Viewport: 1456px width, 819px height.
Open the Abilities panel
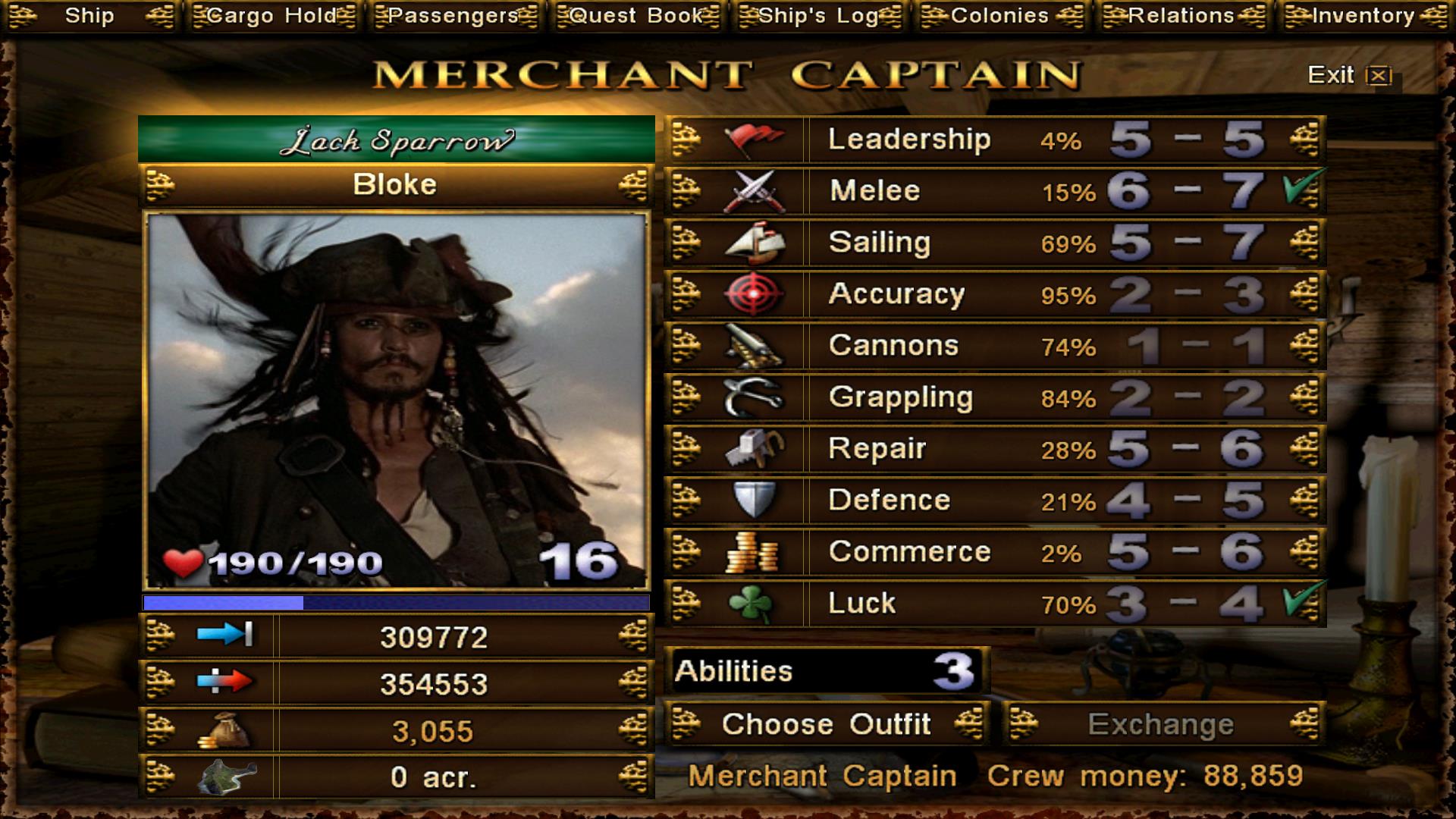(827, 671)
